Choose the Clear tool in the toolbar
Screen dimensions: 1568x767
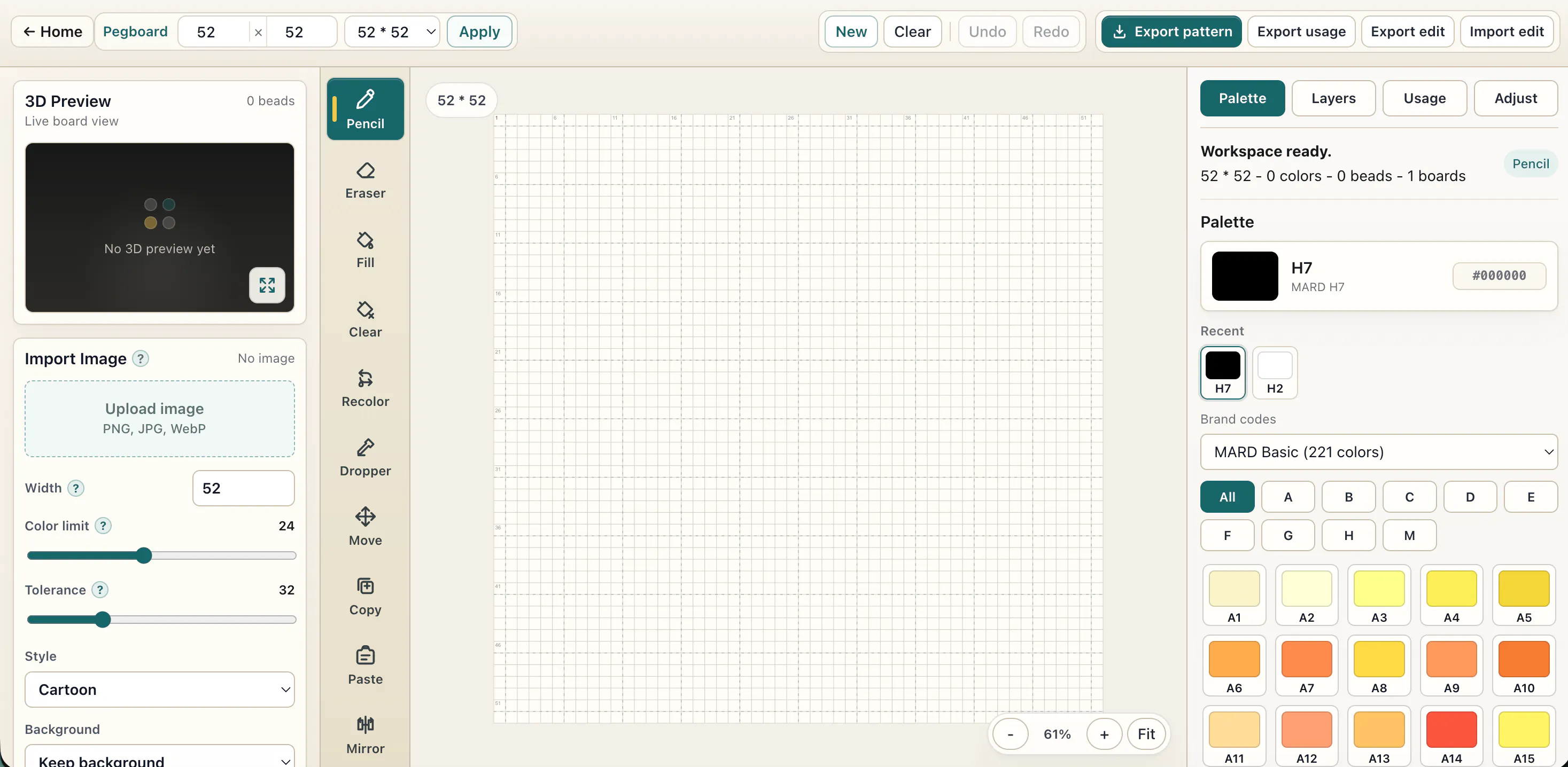click(x=365, y=319)
